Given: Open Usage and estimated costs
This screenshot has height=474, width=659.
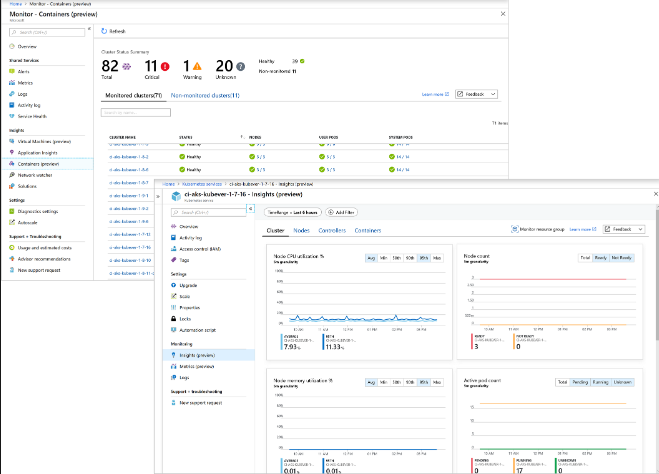Looking at the screenshot, I should tap(45, 248).
